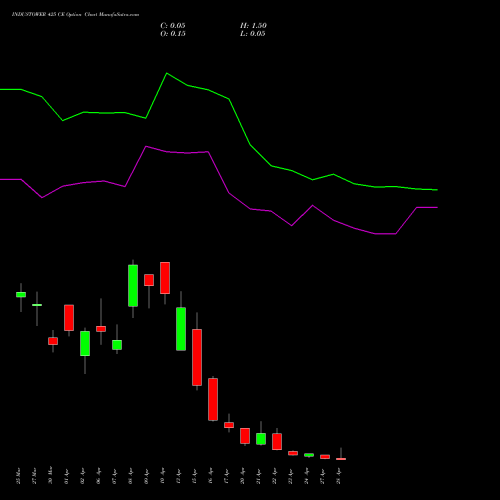Select the green candle above 21 Apr
This screenshot has width=500, height=500.
point(261,439)
